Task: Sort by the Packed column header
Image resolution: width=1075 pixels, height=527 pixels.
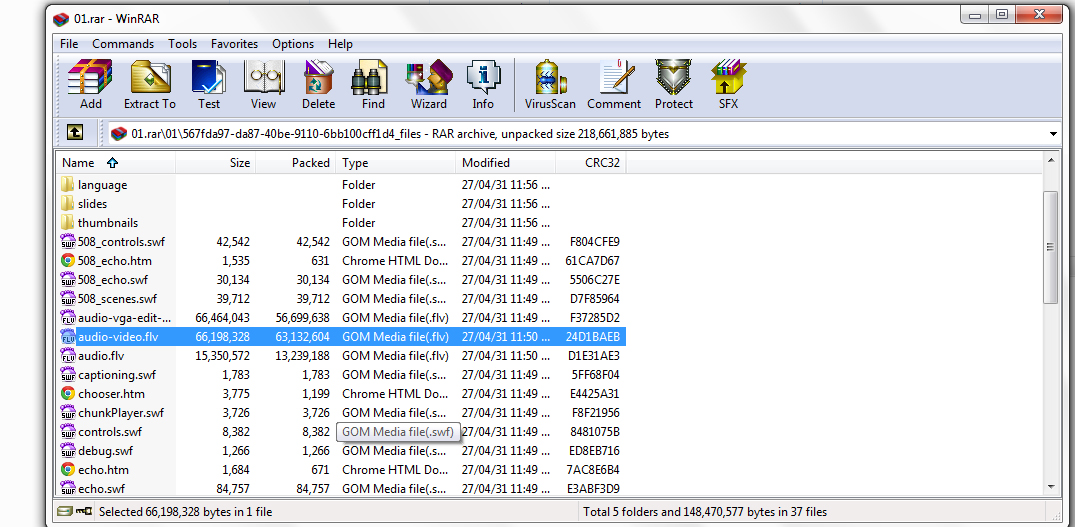Action: pyautogui.click(x=295, y=162)
